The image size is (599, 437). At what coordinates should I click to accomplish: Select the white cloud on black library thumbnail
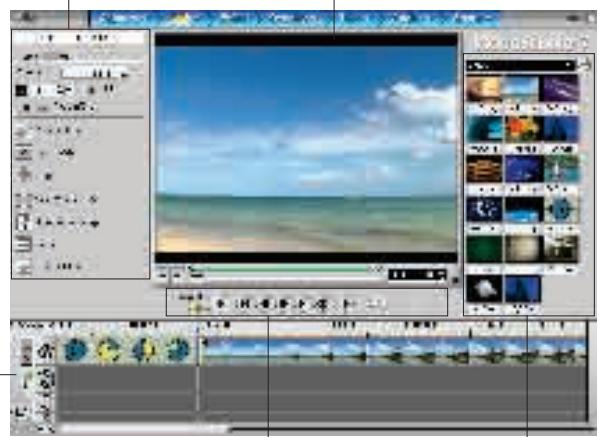[484, 289]
